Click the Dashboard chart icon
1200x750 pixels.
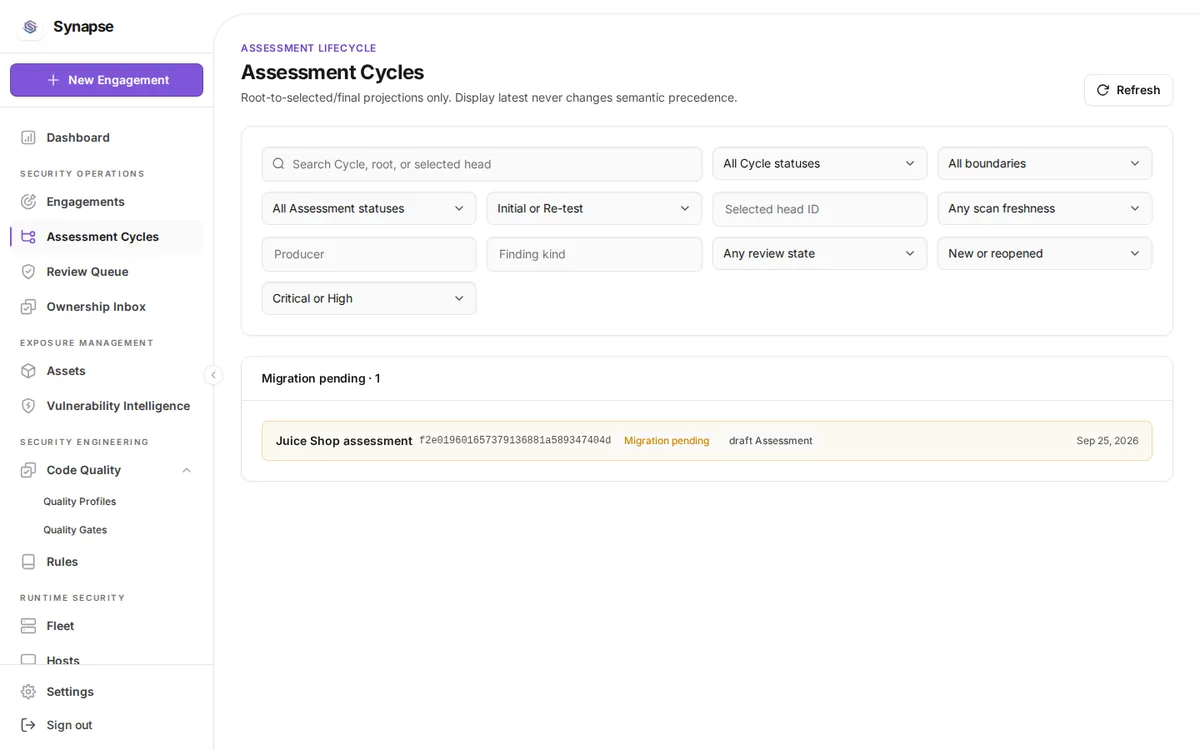click(28, 138)
